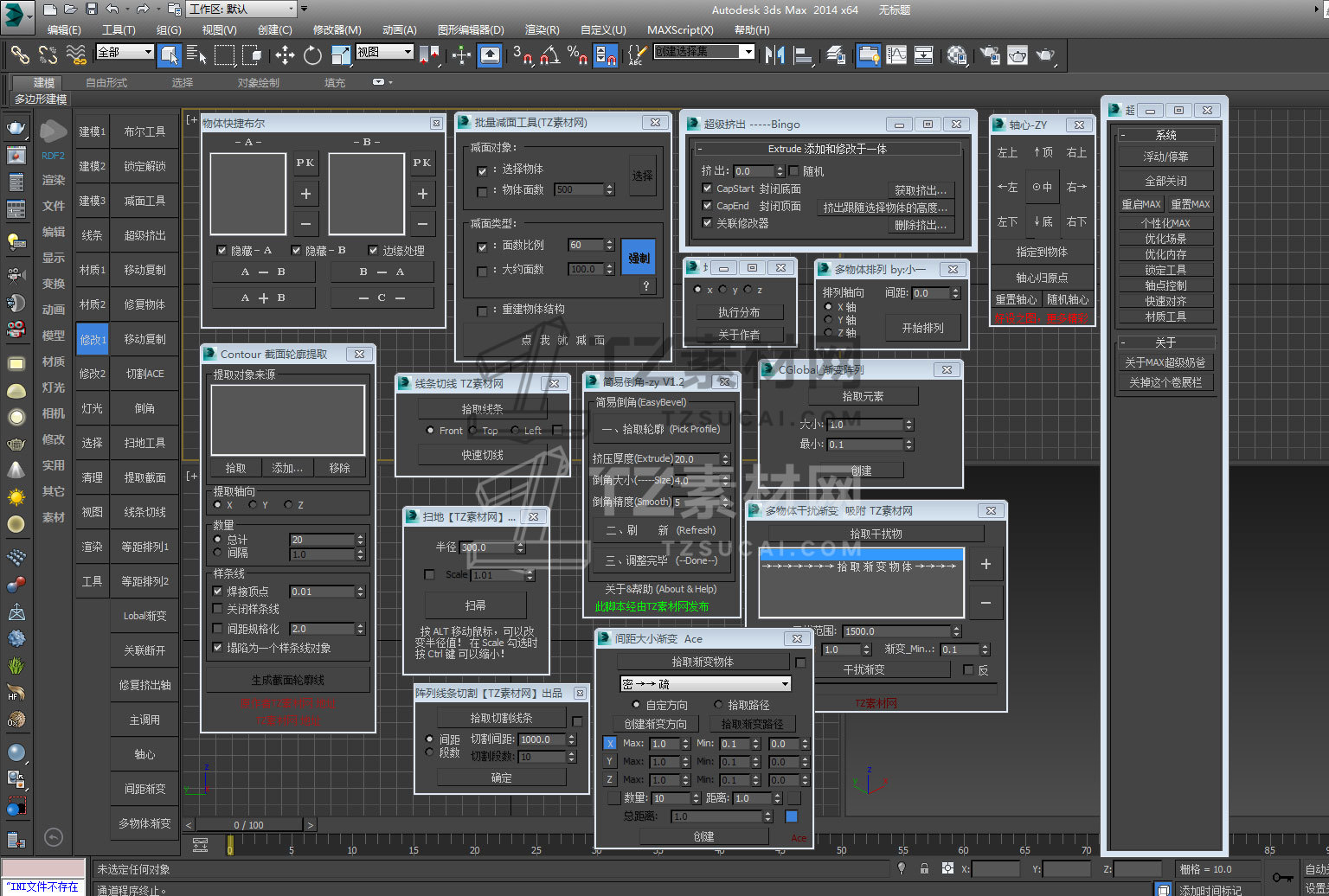The height and width of the screenshot is (896, 1329).
Task: Click the Unlink Selection icon
Action: 48,54
